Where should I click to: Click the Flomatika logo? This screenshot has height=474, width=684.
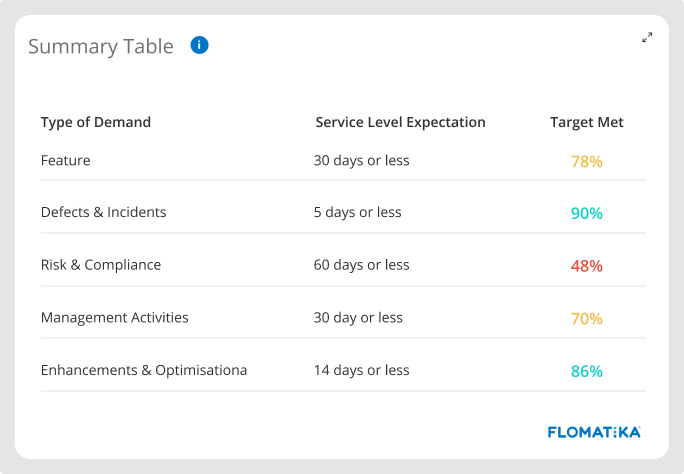pyautogui.click(x=594, y=432)
